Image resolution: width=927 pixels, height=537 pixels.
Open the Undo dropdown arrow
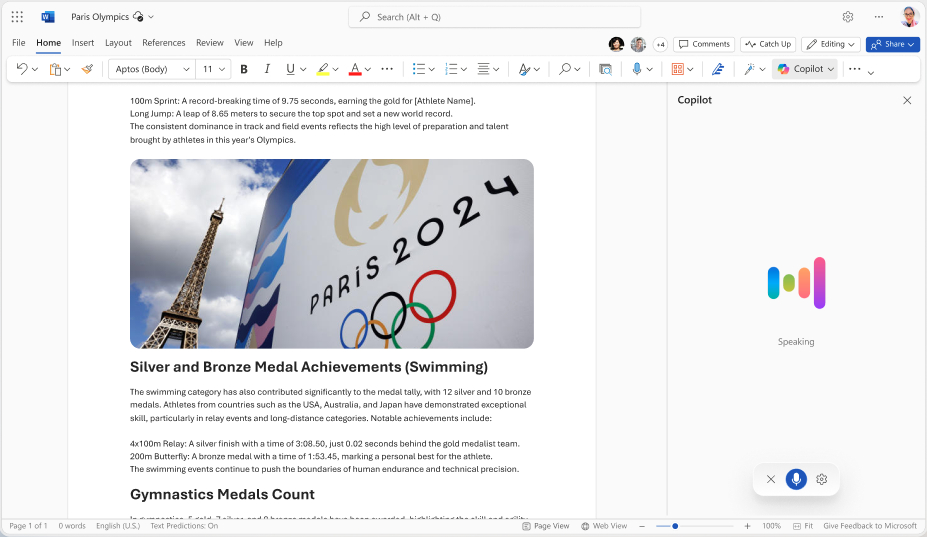tap(35, 69)
